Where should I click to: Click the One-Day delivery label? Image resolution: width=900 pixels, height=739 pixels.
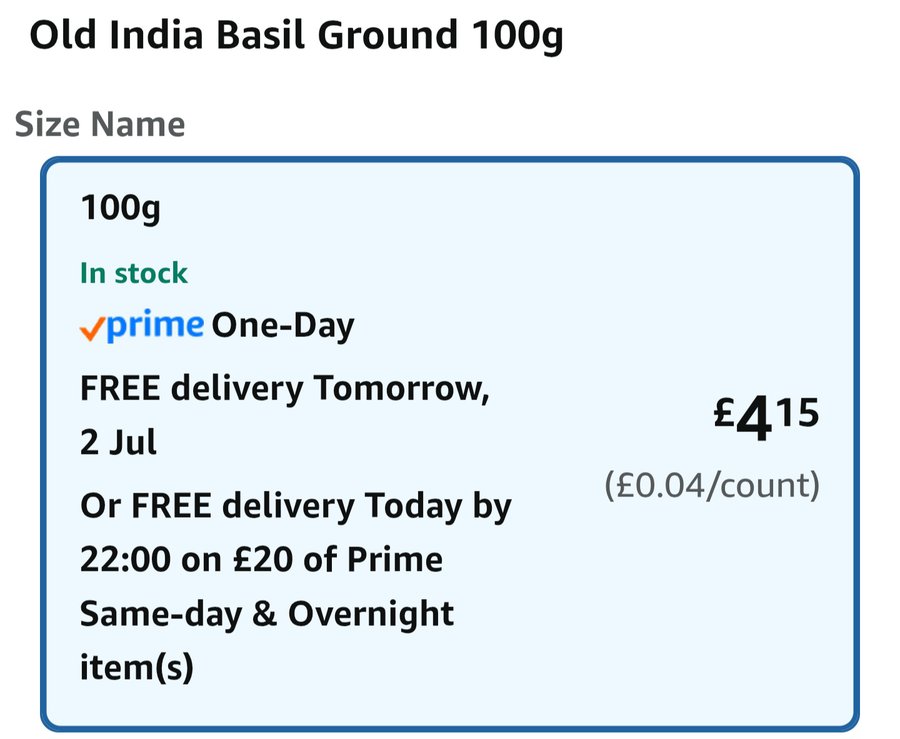(x=283, y=326)
